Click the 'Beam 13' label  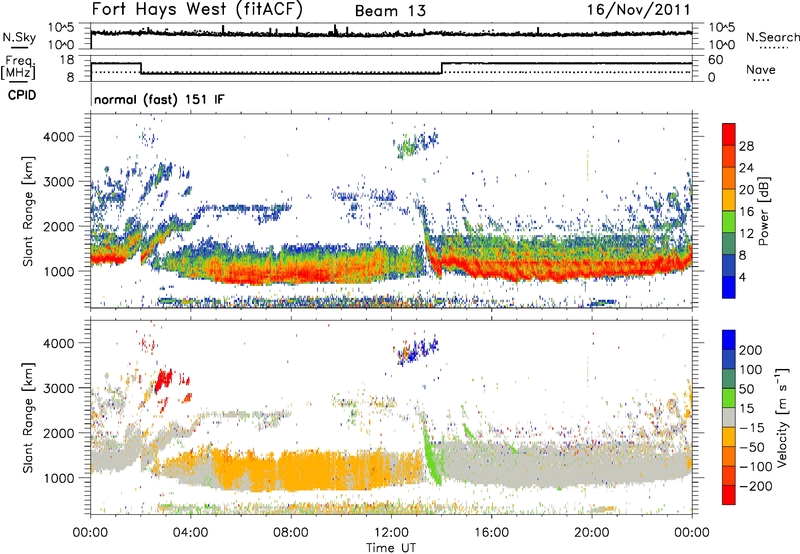[x=390, y=11]
